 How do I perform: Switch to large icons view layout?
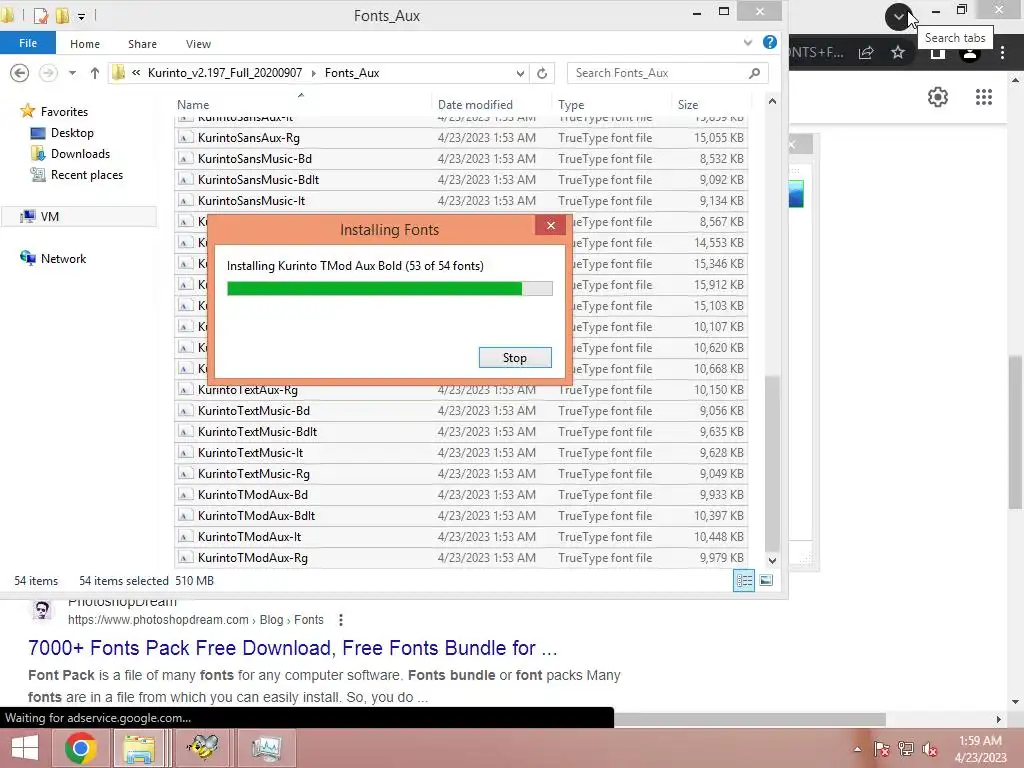tap(766, 581)
